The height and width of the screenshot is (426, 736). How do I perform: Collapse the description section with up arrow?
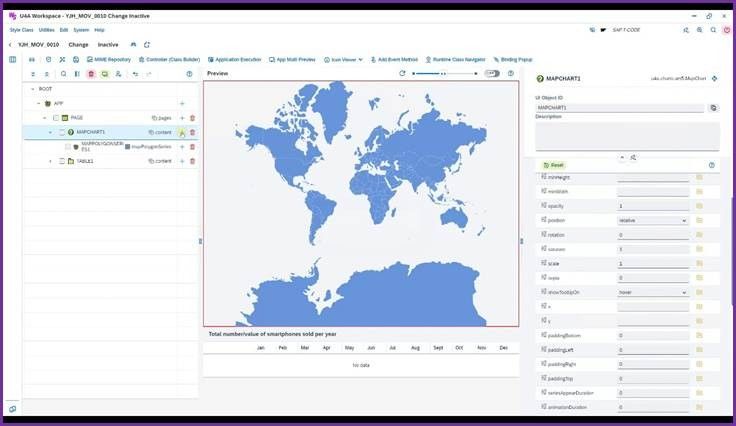pyautogui.click(x=622, y=158)
